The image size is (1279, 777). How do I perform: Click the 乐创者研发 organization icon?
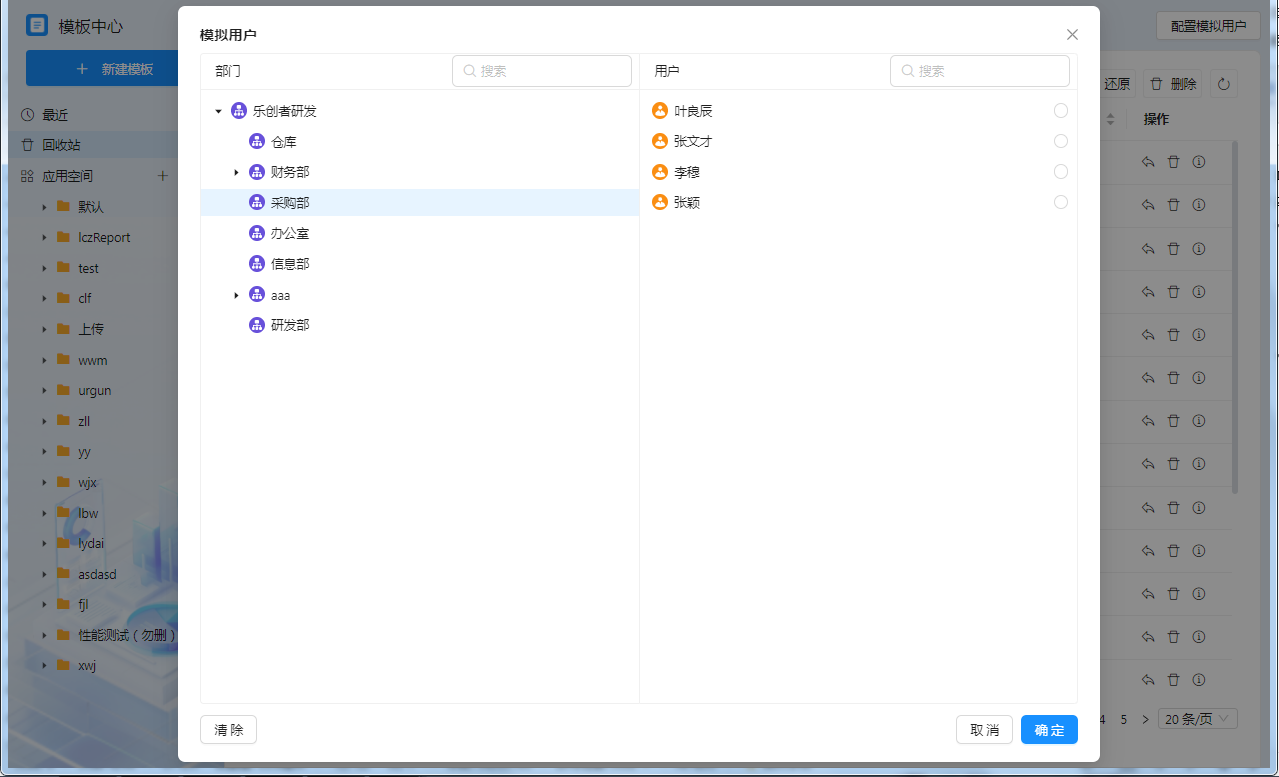click(239, 111)
